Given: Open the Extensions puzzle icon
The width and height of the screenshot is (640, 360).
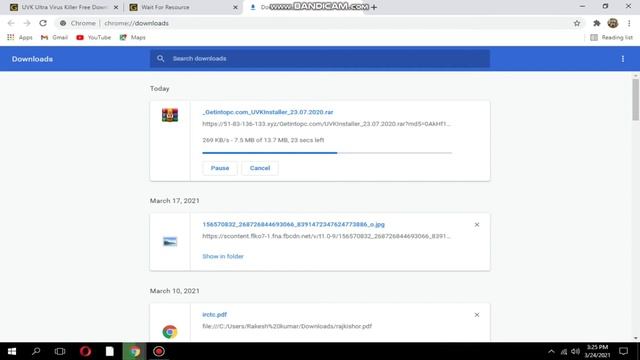Looking at the screenshot, I should click(x=597, y=23).
